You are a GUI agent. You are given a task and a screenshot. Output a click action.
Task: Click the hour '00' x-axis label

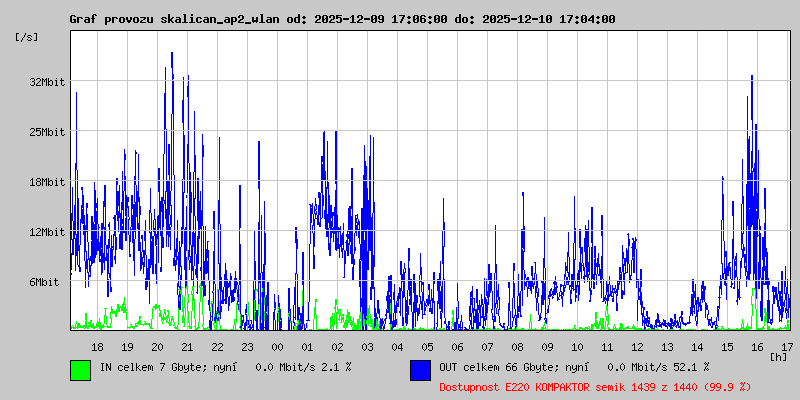click(x=277, y=347)
